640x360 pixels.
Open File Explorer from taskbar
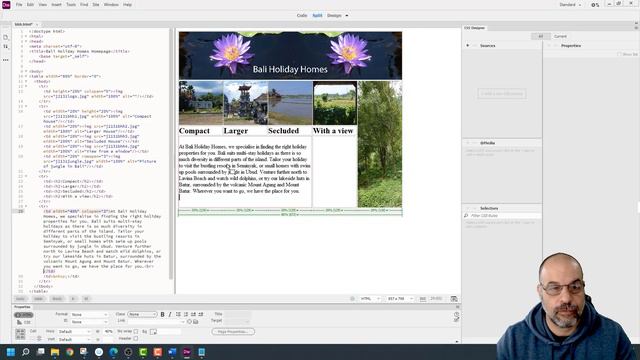tap(55, 352)
